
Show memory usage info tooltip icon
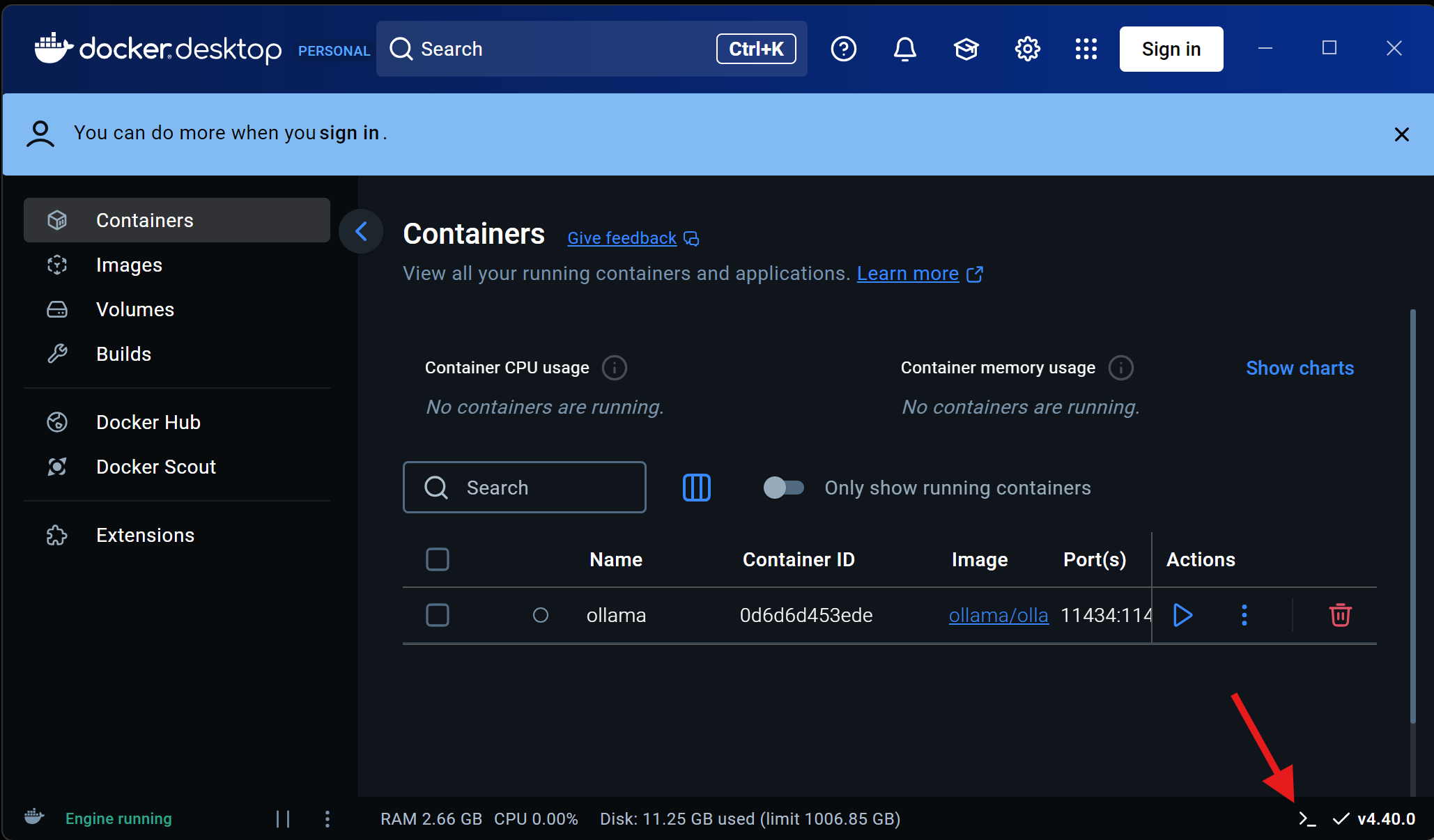1120,368
